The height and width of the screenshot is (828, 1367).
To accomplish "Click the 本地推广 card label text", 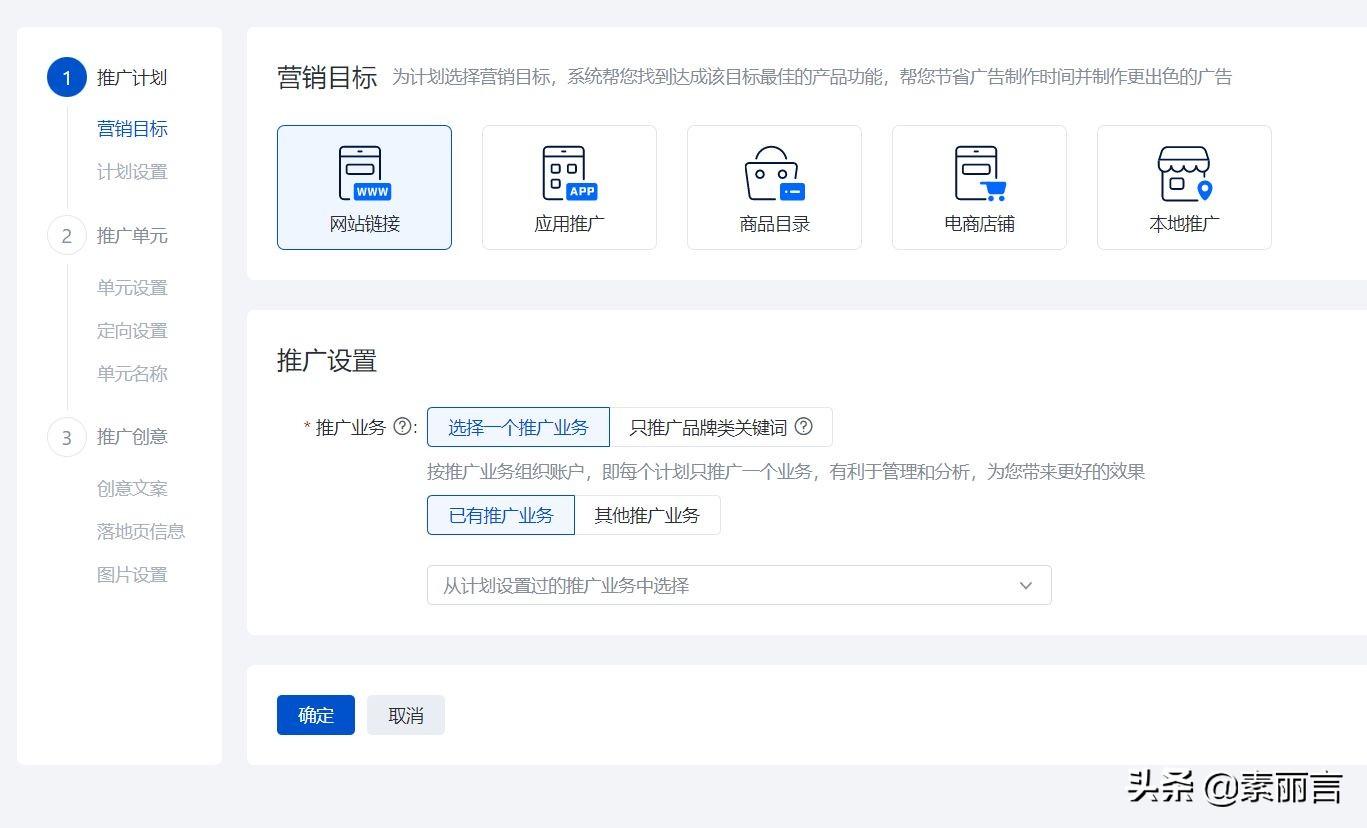I will tap(1185, 224).
